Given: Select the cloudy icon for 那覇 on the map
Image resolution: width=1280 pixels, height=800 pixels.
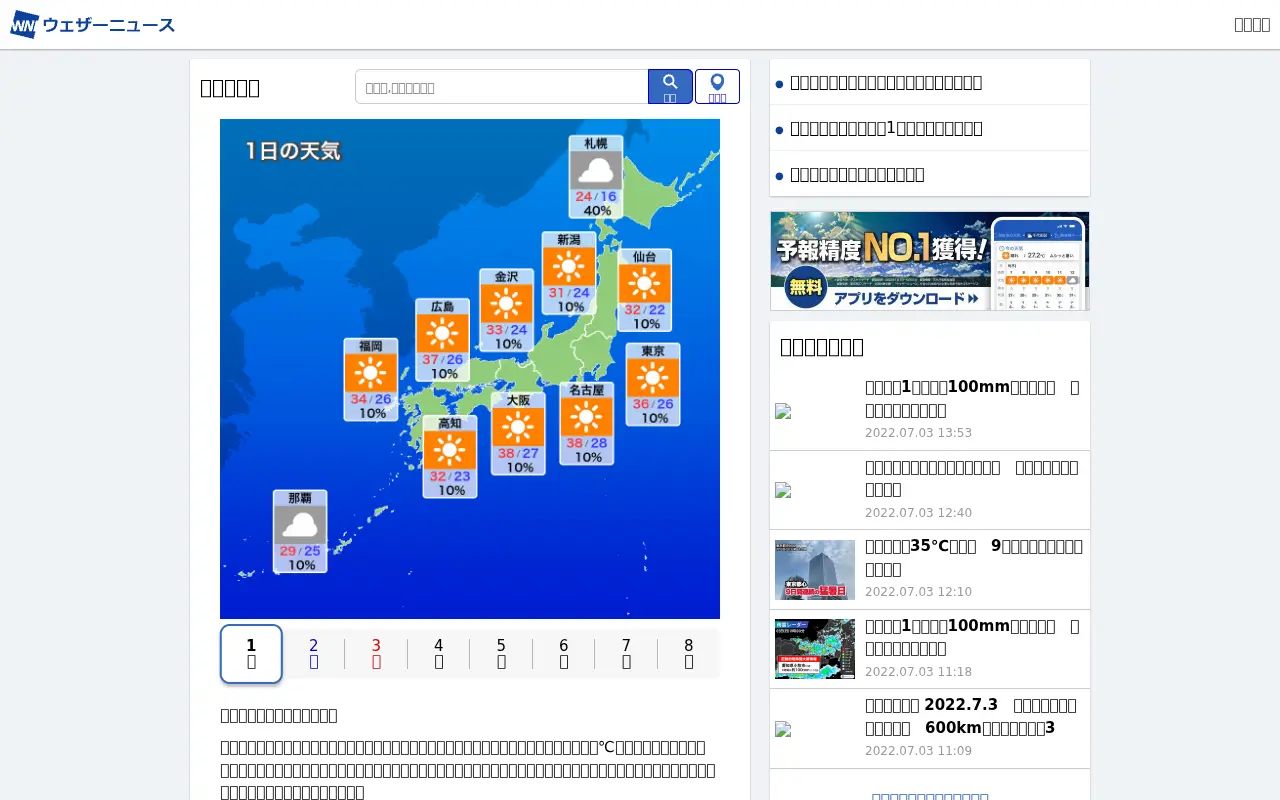Looking at the screenshot, I should tap(300, 525).
